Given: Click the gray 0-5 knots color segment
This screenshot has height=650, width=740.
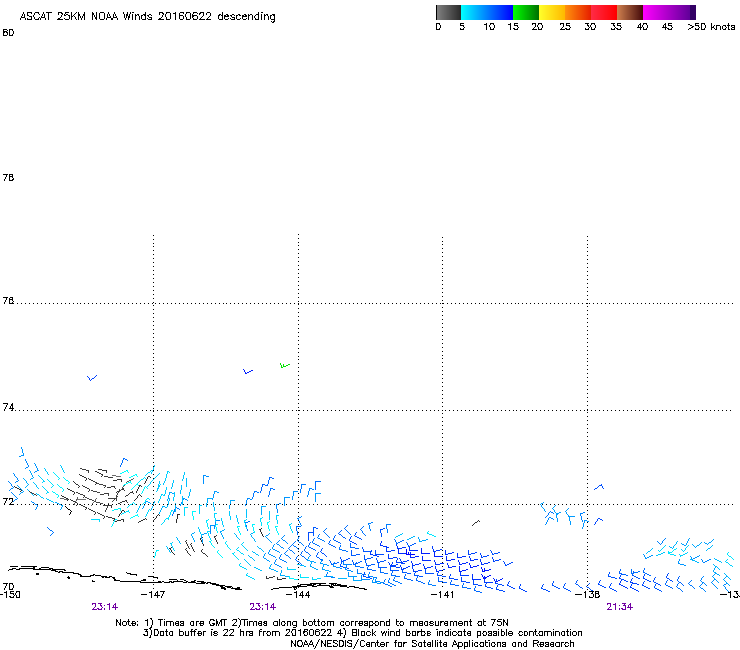Looking at the screenshot, I should pos(448,12).
